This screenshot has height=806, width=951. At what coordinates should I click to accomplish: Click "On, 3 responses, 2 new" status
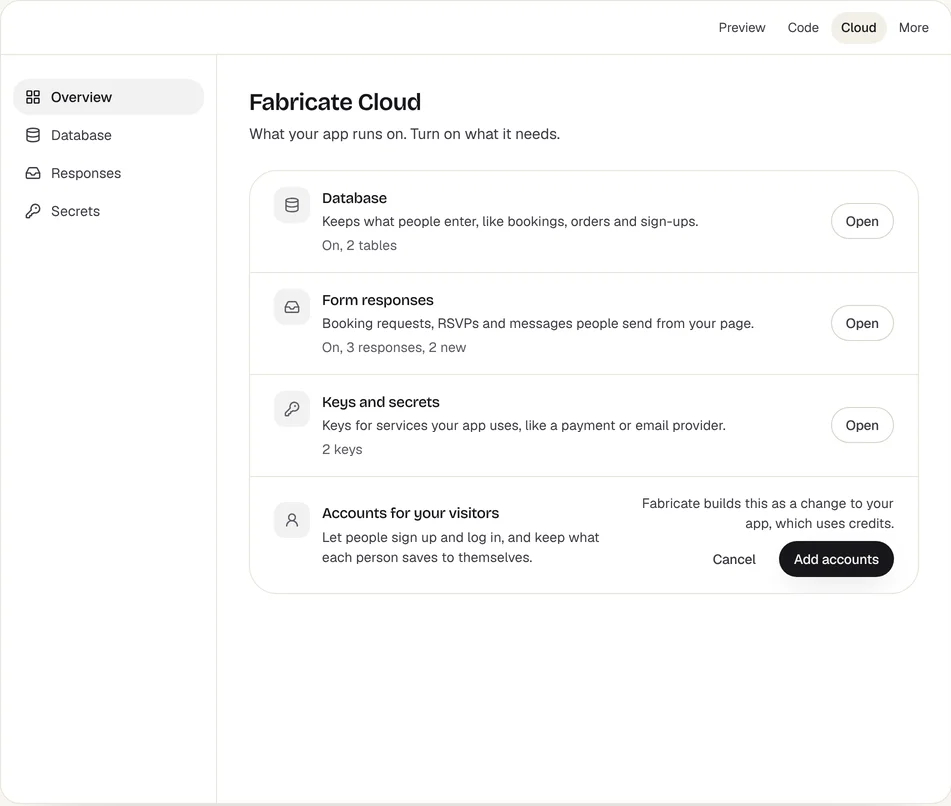click(x=394, y=348)
